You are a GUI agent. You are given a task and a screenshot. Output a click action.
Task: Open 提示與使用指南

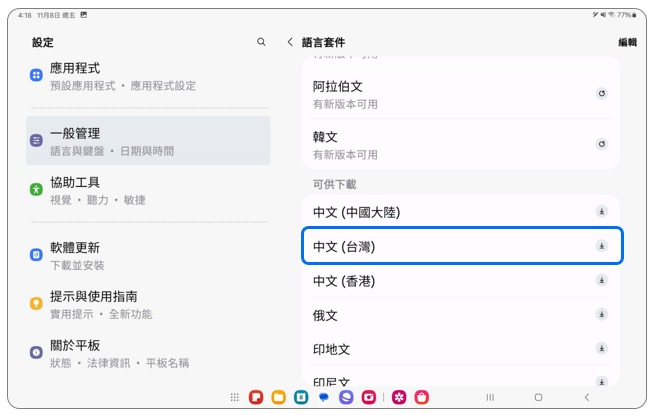click(x=148, y=304)
